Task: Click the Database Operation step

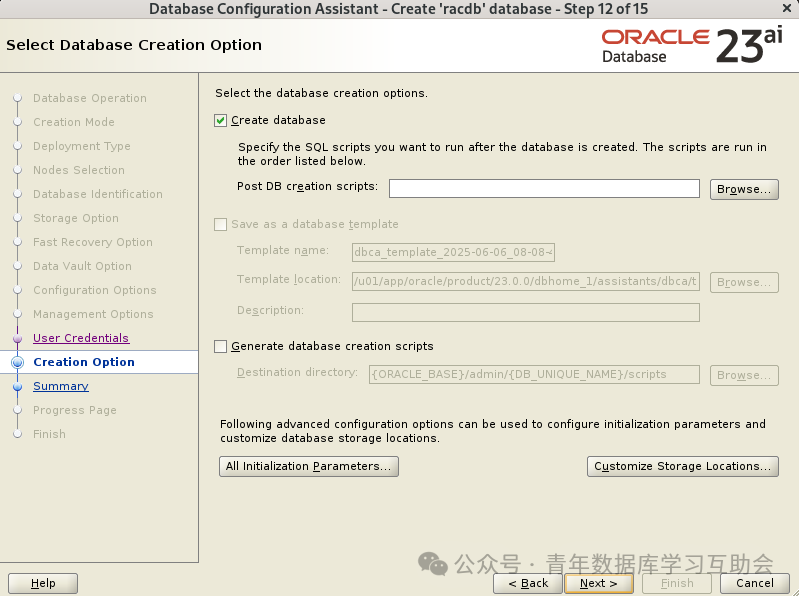Action: 90,98
